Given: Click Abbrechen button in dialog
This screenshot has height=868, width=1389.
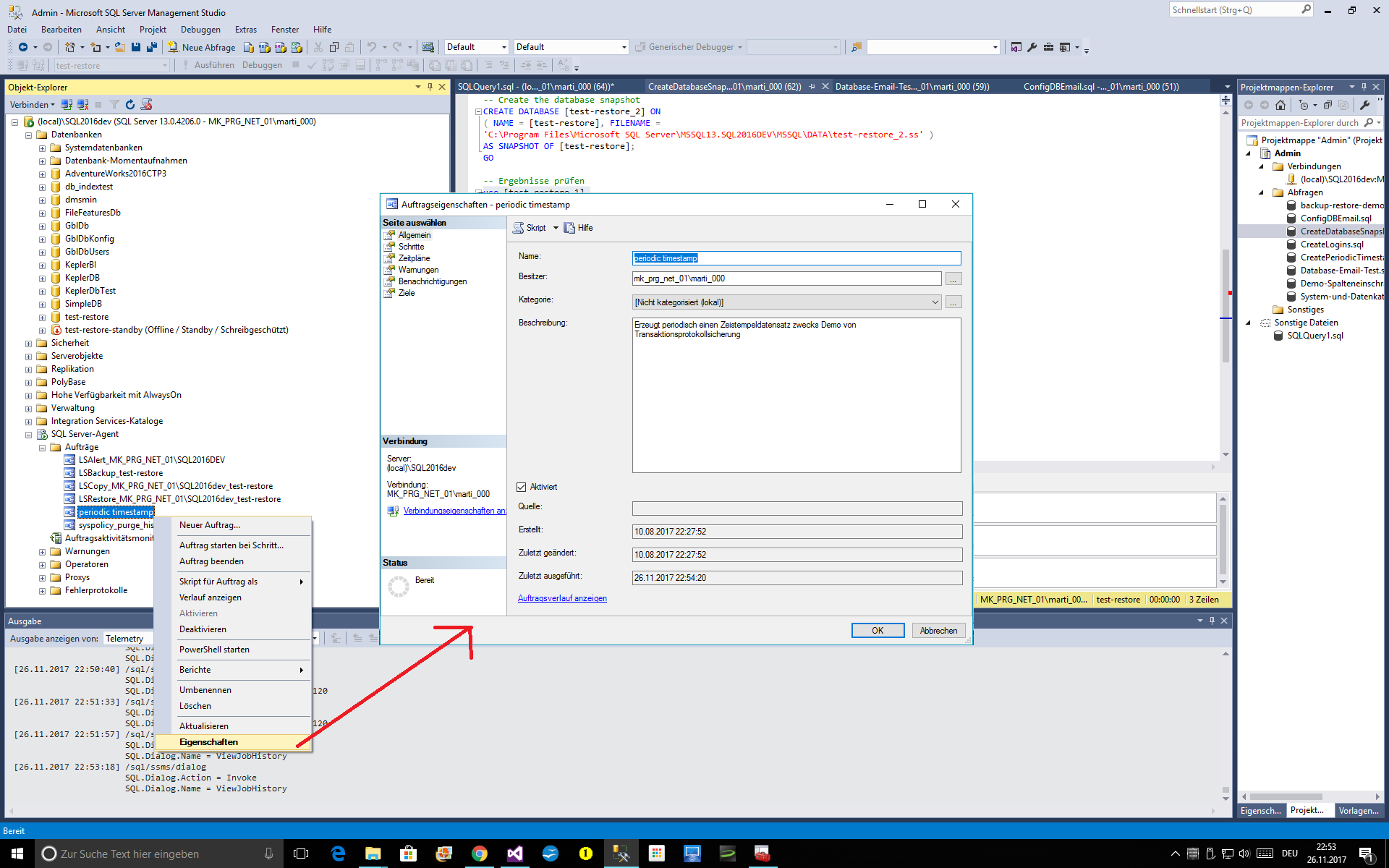Looking at the screenshot, I should (x=938, y=631).
